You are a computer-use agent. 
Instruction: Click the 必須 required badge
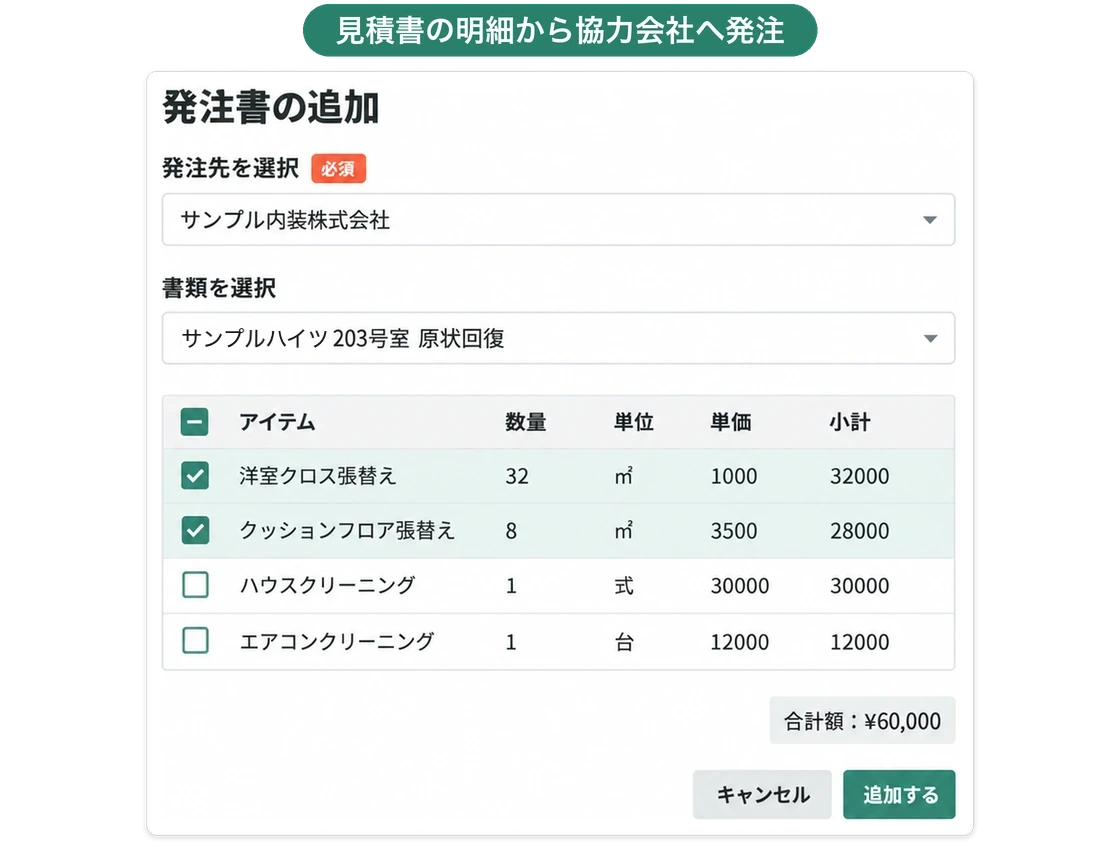(338, 169)
